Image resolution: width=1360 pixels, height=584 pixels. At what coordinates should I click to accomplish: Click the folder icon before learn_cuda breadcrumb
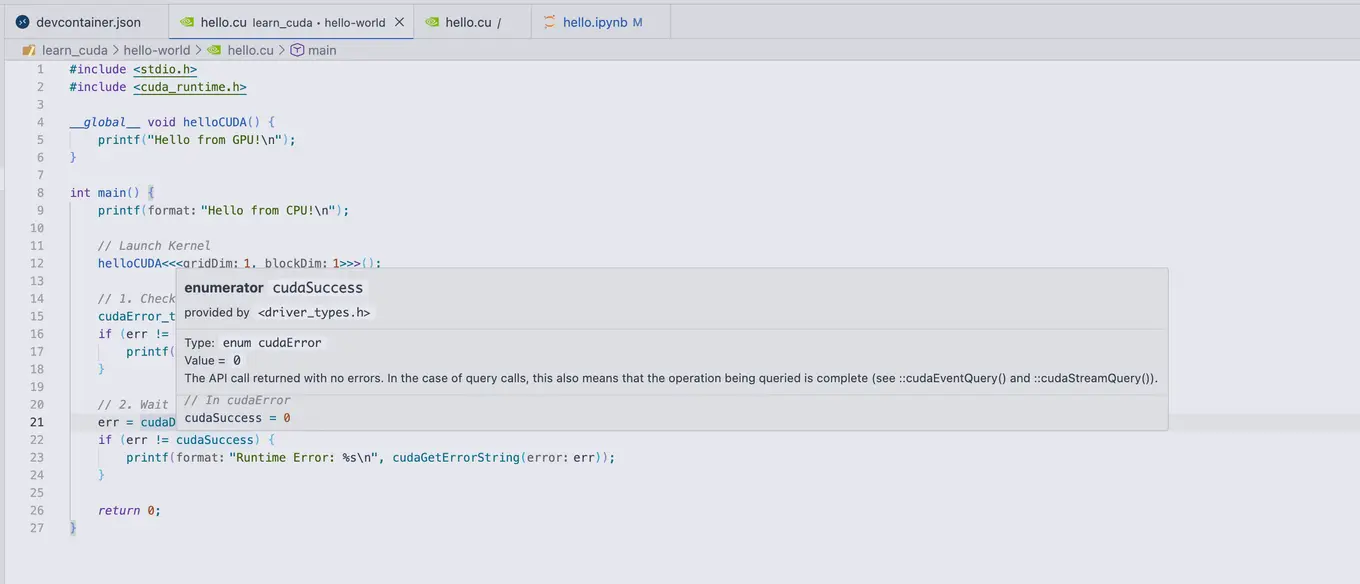[29, 50]
